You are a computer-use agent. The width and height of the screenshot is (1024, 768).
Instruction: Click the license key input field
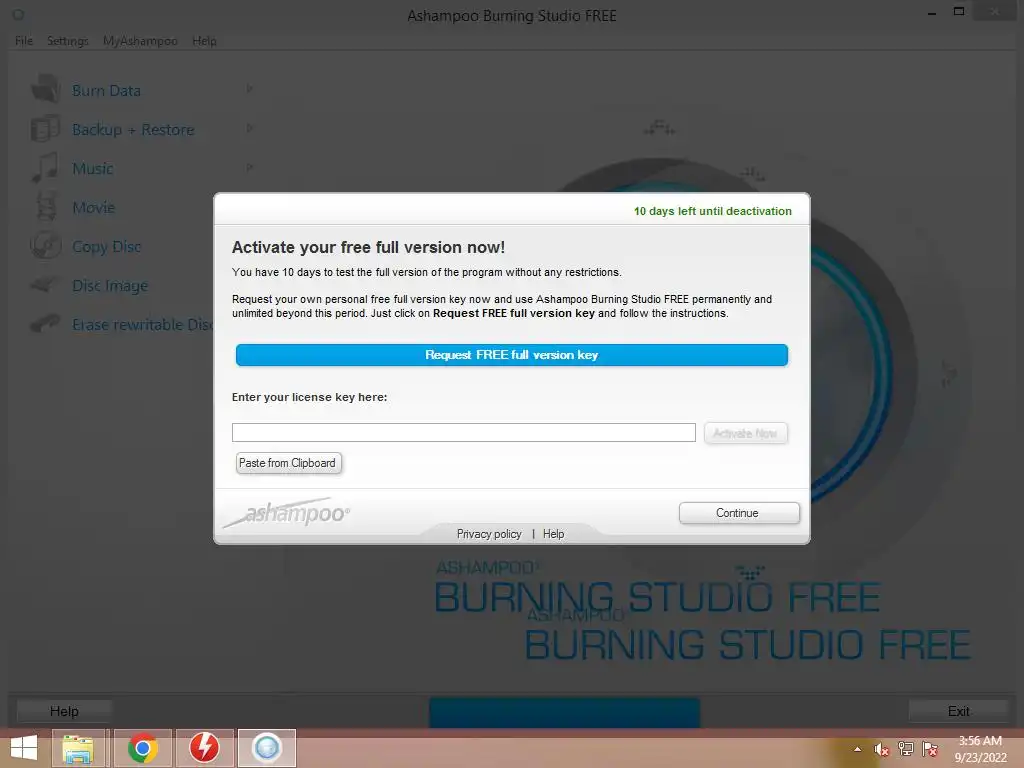[463, 432]
